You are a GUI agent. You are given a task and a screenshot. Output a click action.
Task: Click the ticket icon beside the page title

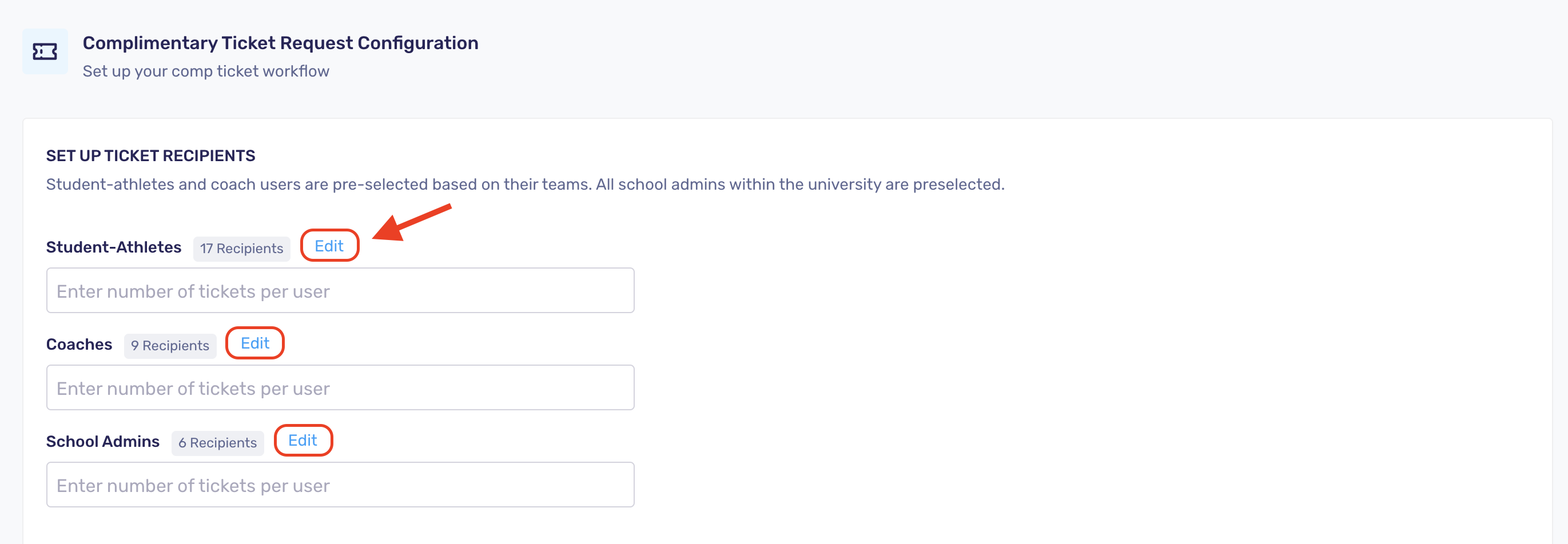[45, 52]
